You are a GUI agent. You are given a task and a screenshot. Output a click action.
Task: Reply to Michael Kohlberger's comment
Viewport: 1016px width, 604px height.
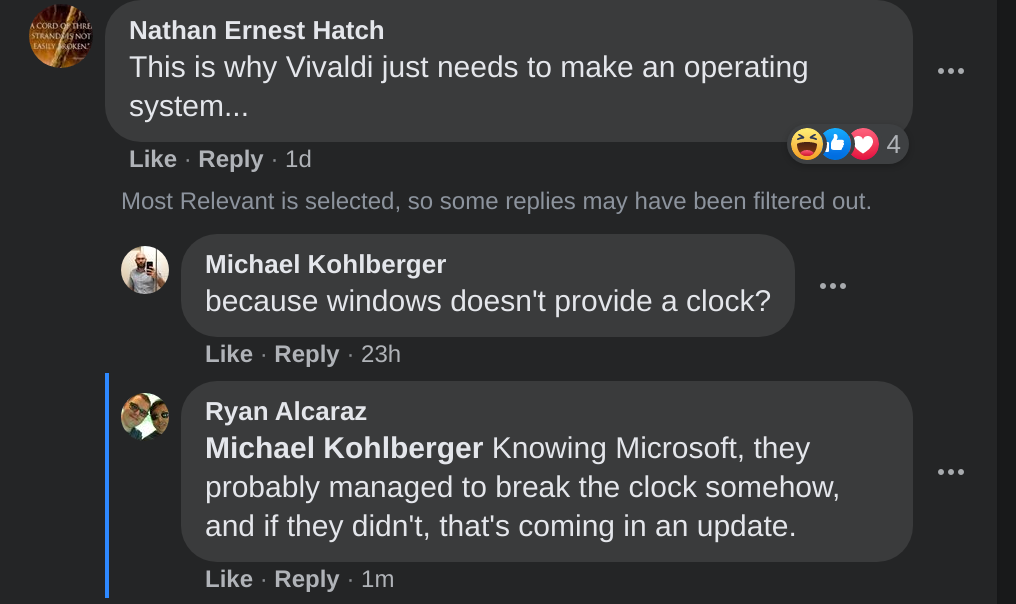307,354
